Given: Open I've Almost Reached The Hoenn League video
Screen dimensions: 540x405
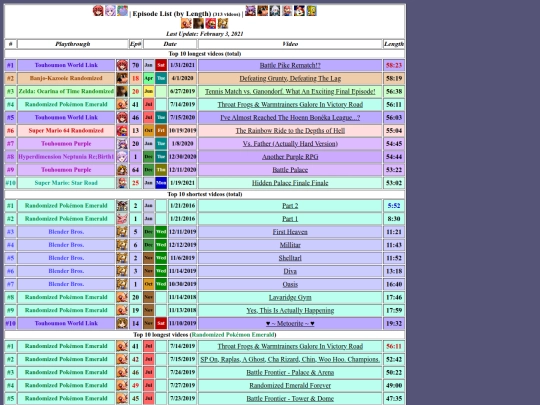Looking at the screenshot, I should [x=290, y=117].
